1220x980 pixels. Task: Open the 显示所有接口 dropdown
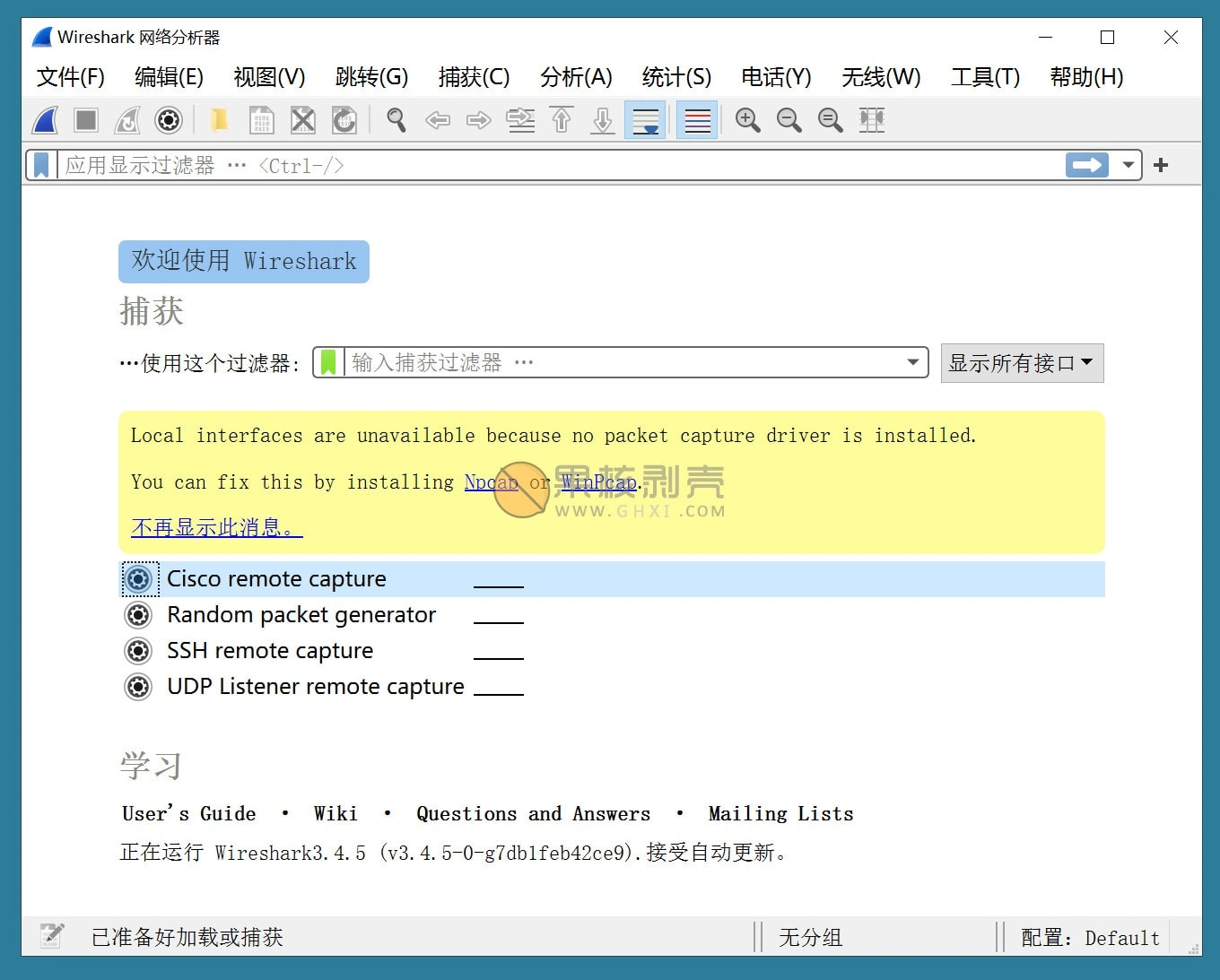coord(1022,363)
